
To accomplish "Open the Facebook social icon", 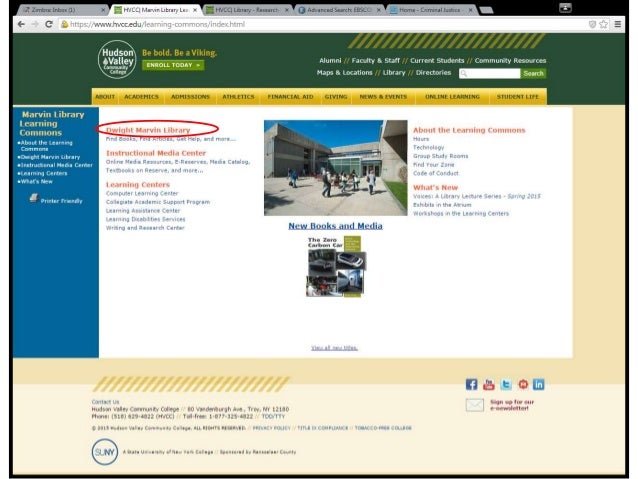I will tap(471, 384).
